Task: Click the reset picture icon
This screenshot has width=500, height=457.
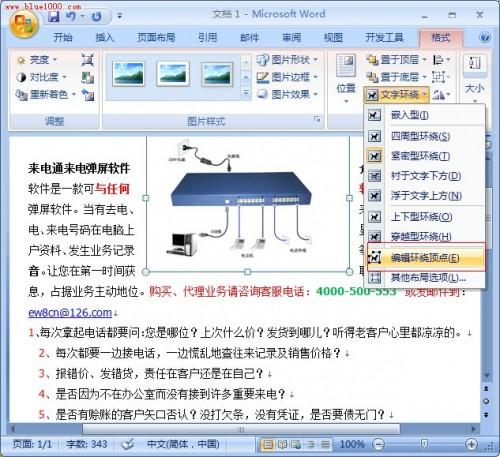Action: [x=88, y=95]
